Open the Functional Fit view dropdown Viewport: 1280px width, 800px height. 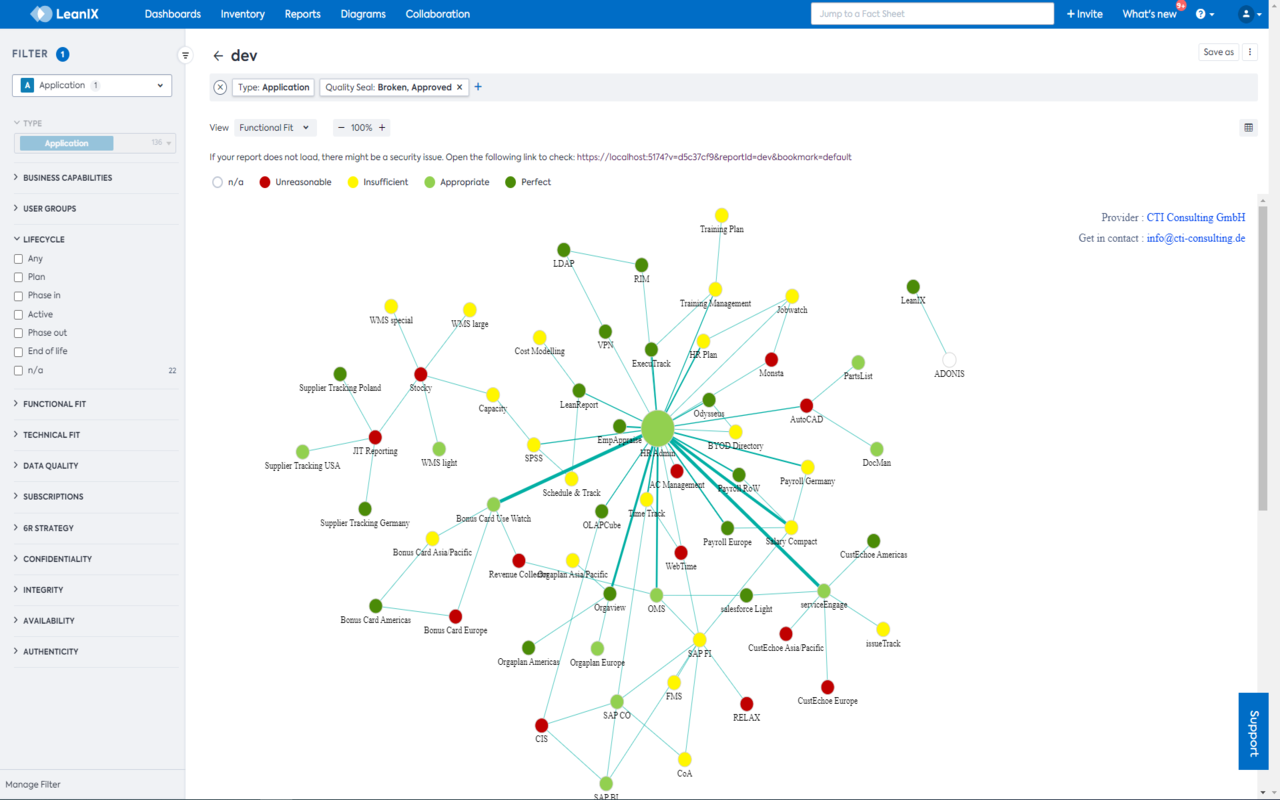pyautogui.click(x=275, y=128)
